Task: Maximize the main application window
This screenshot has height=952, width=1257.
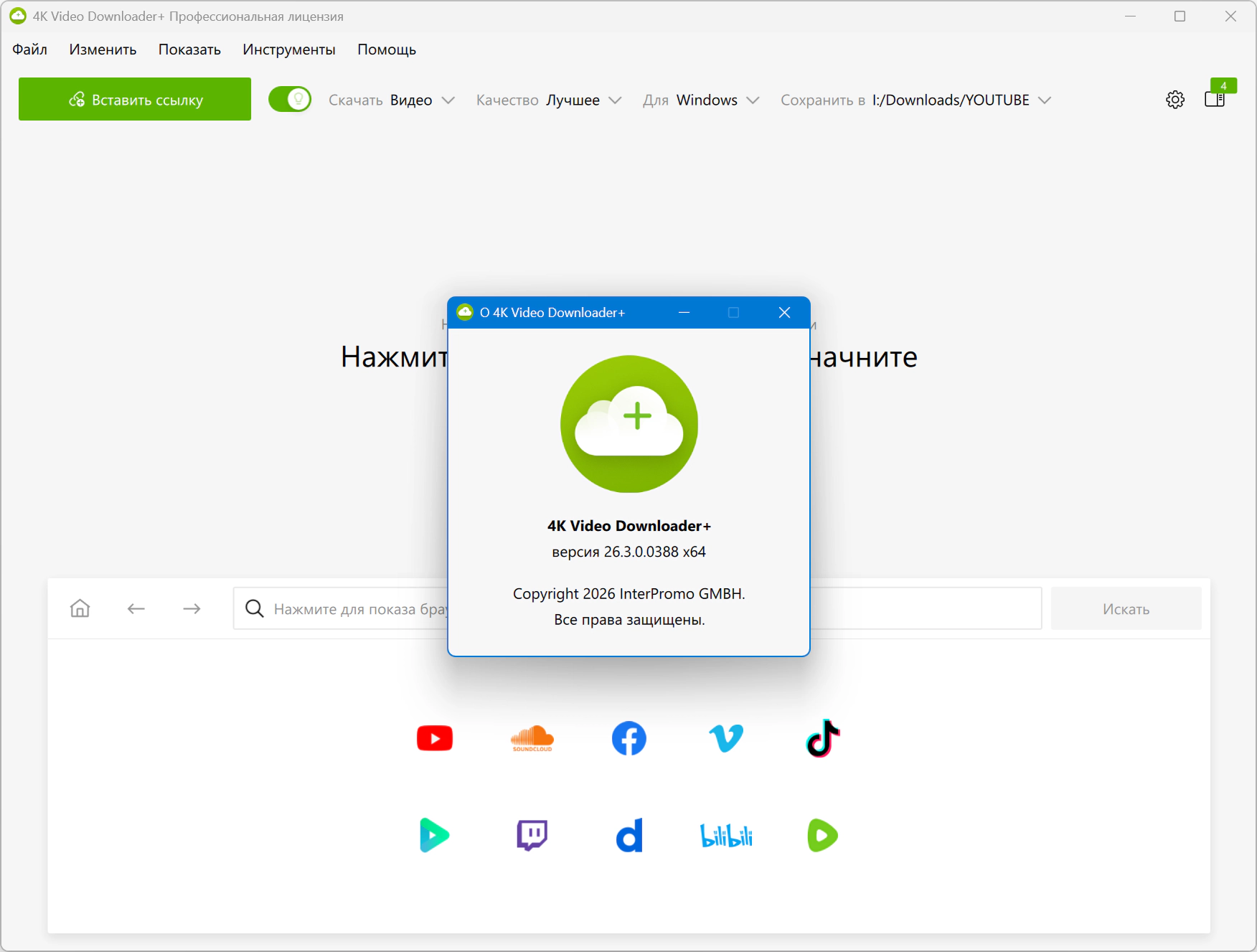Action: point(1180,16)
